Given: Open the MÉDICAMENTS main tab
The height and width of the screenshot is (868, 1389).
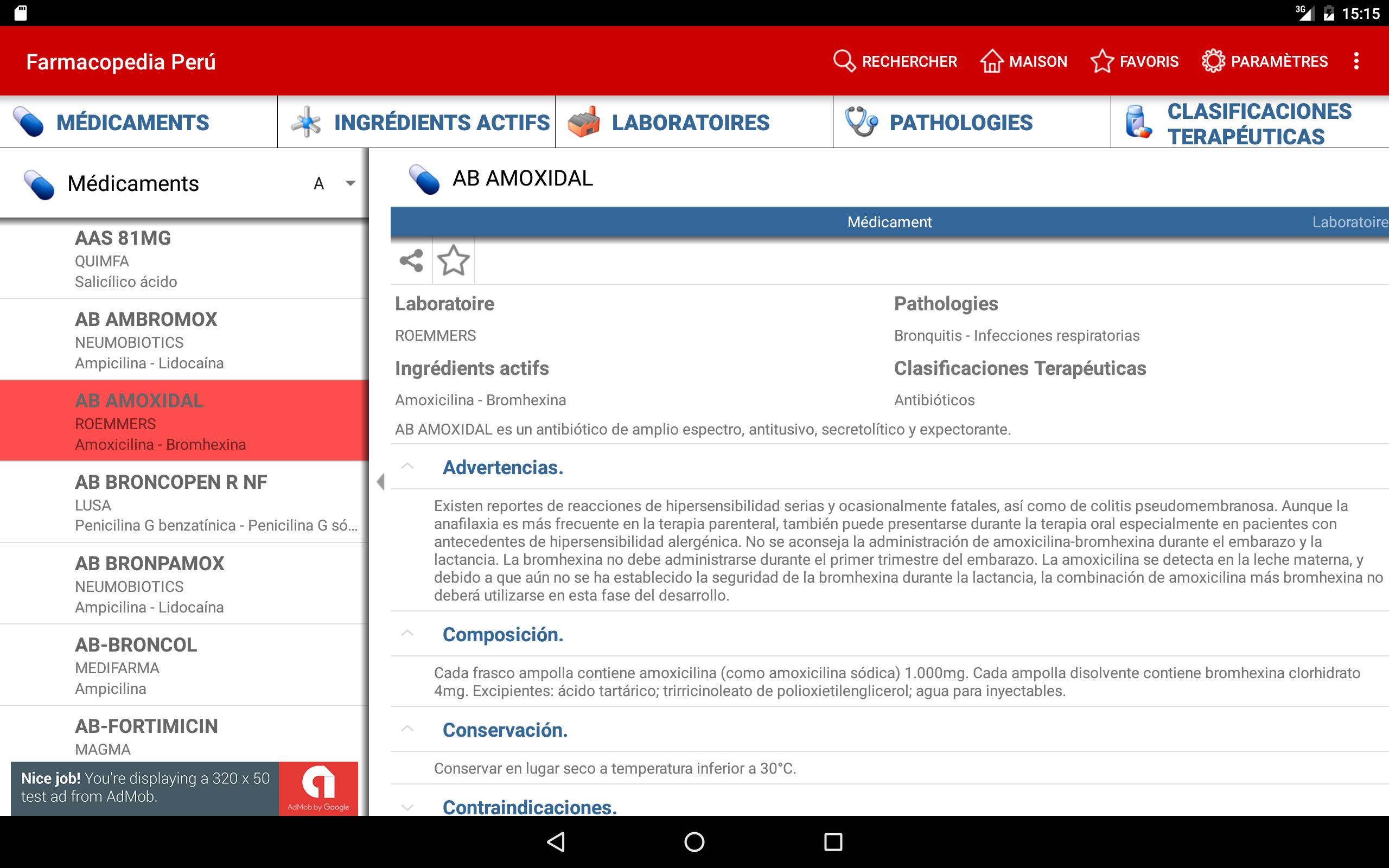Looking at the screenshot, I should click(138, 122).
